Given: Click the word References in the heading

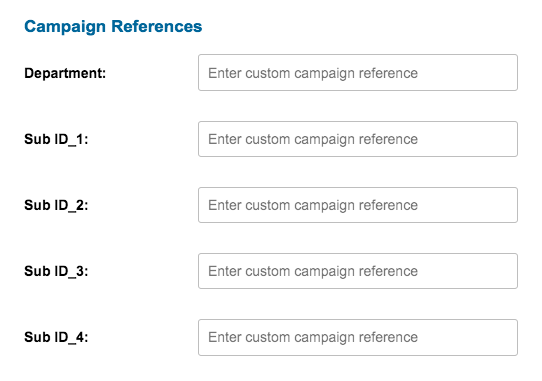Looking at the screenshot, I should point(157,26).
